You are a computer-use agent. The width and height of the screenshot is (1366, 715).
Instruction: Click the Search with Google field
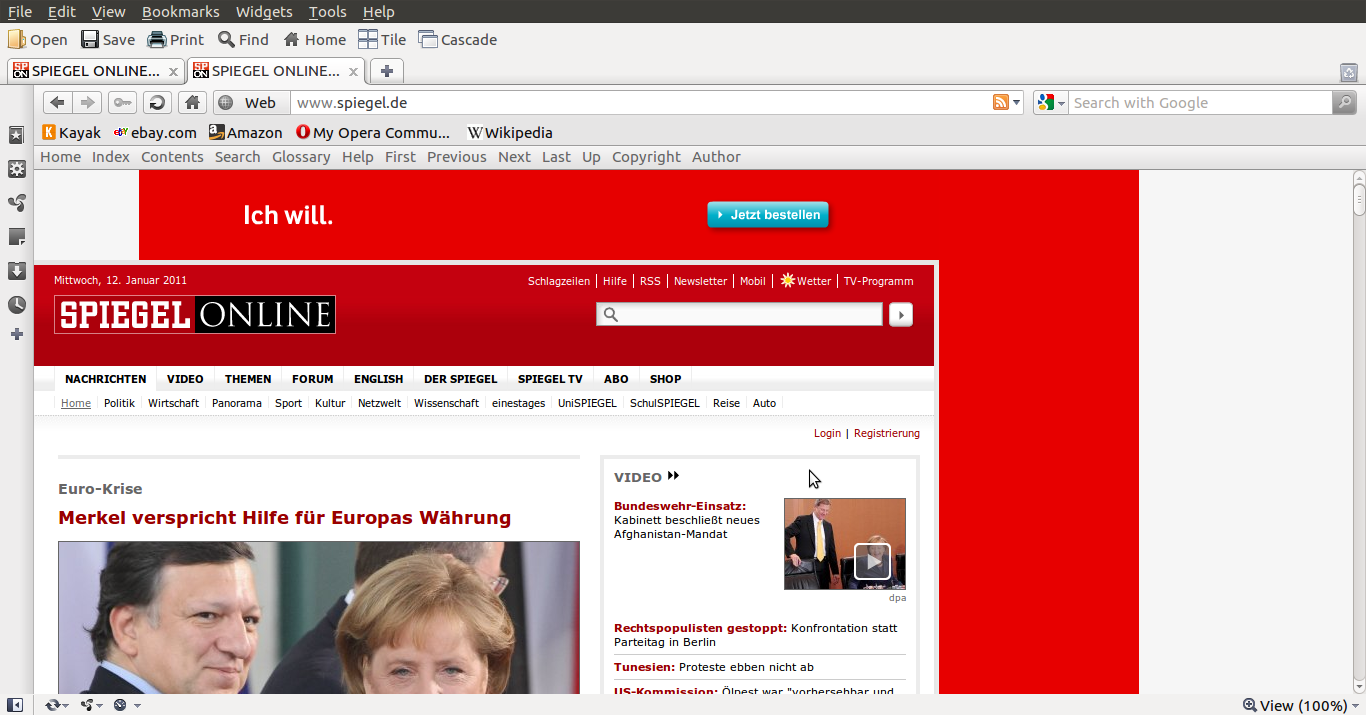(1200, 102)
